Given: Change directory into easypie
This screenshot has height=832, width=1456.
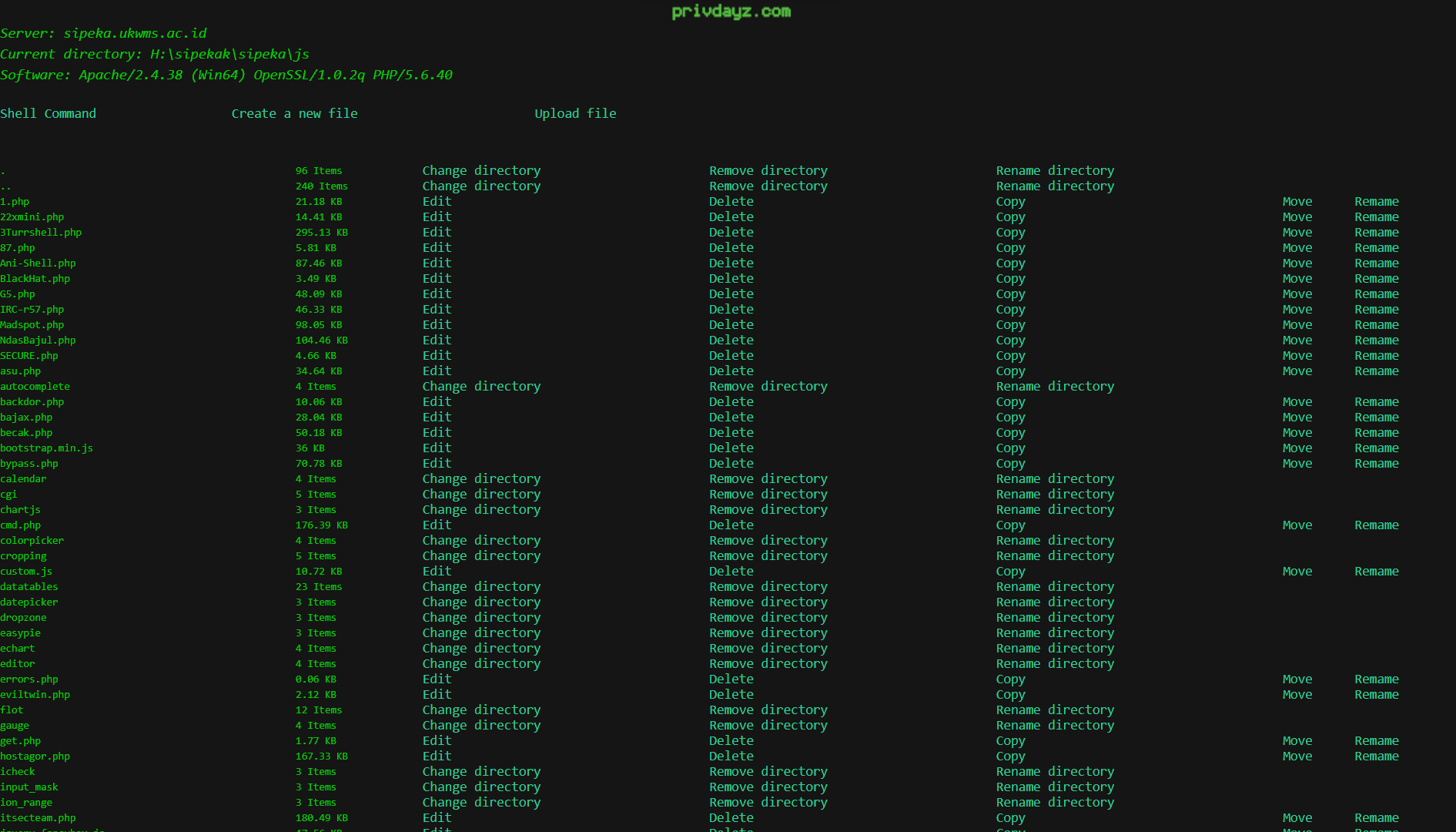Looking at the screenshot, I should (x=481, y=632).
